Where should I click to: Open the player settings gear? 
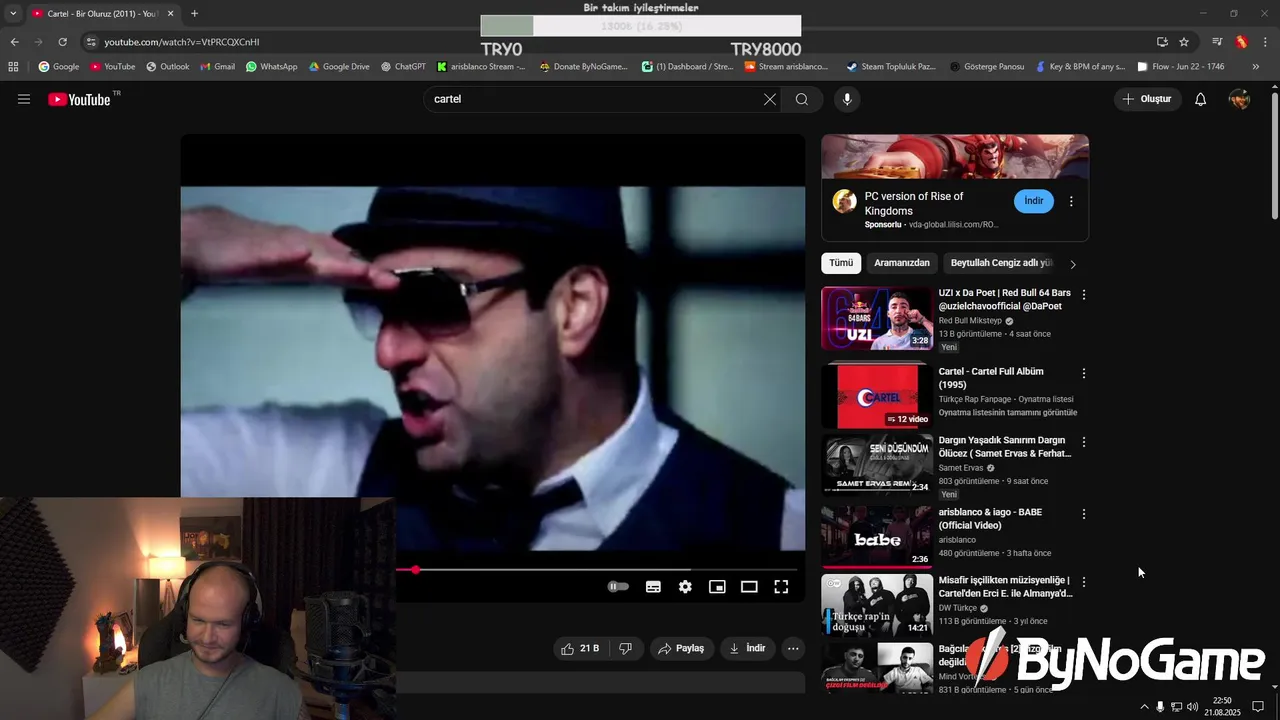click(685, 587)
